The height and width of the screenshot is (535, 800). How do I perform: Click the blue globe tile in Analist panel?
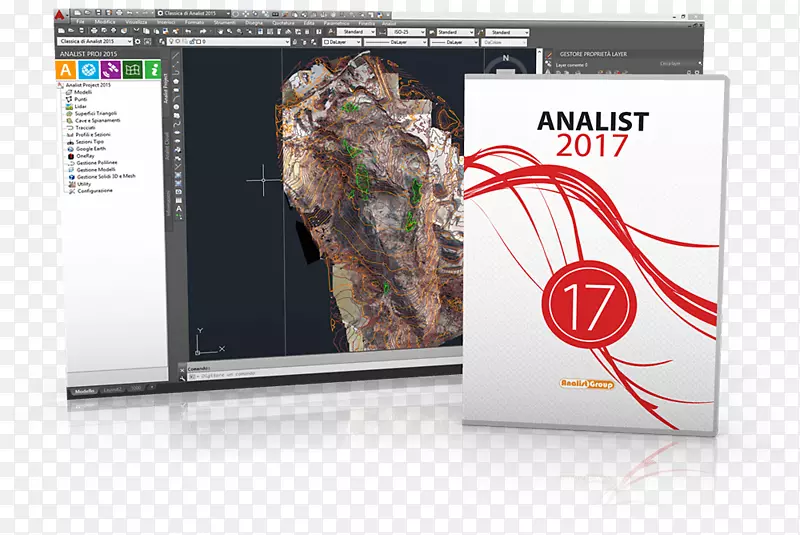point(88,70)
